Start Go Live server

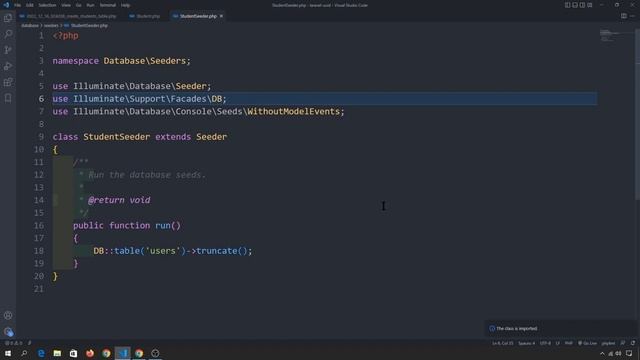click(587, 343)
